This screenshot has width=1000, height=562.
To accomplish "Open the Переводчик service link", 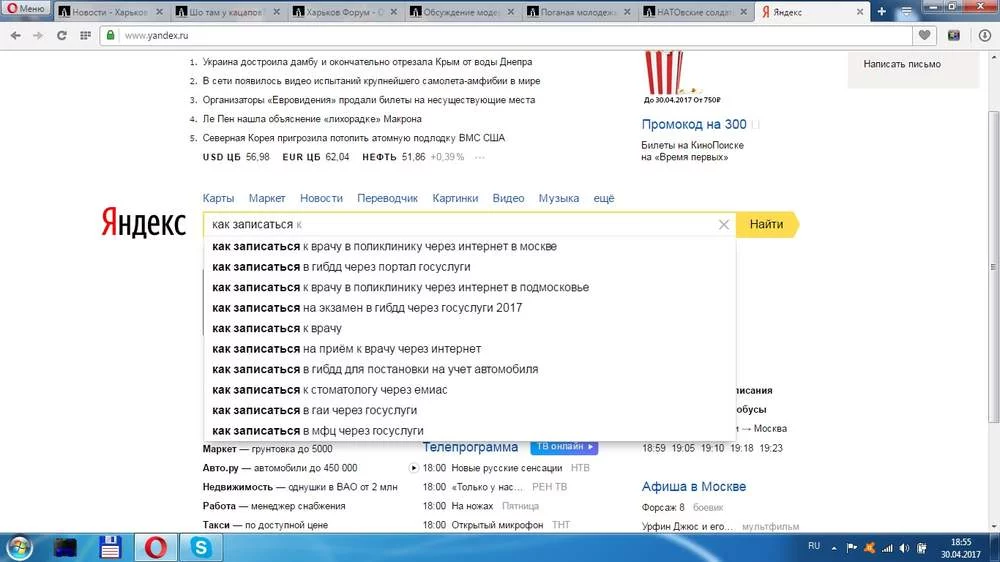I will click(x=387, y=198).
